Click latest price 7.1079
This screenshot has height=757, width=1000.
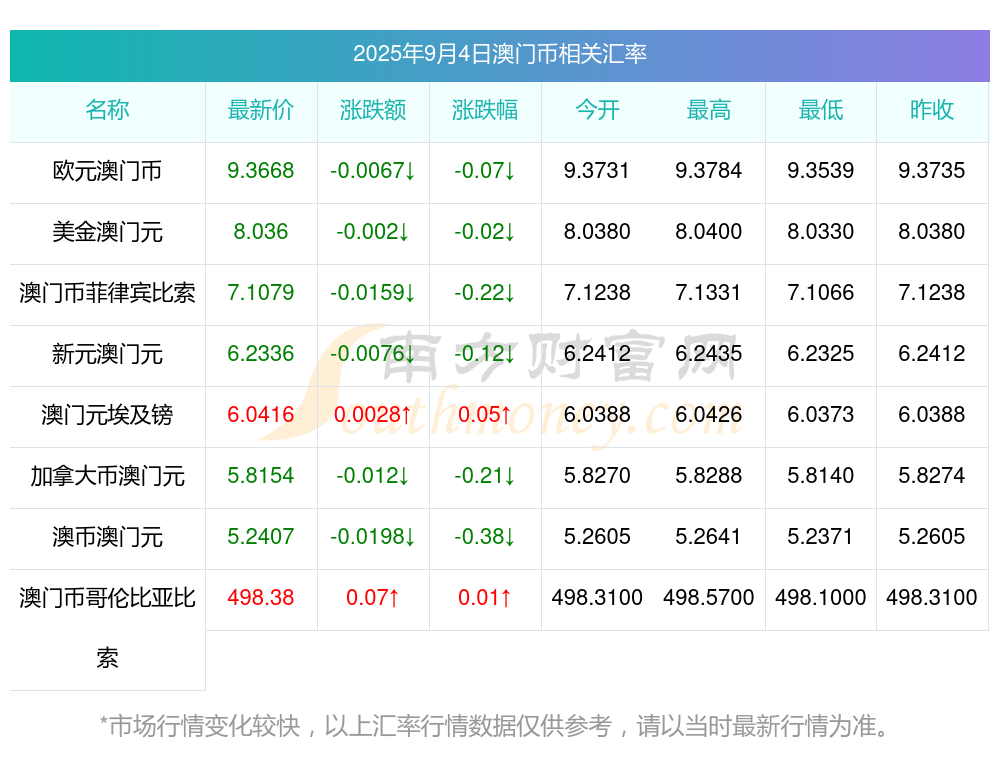261,293
